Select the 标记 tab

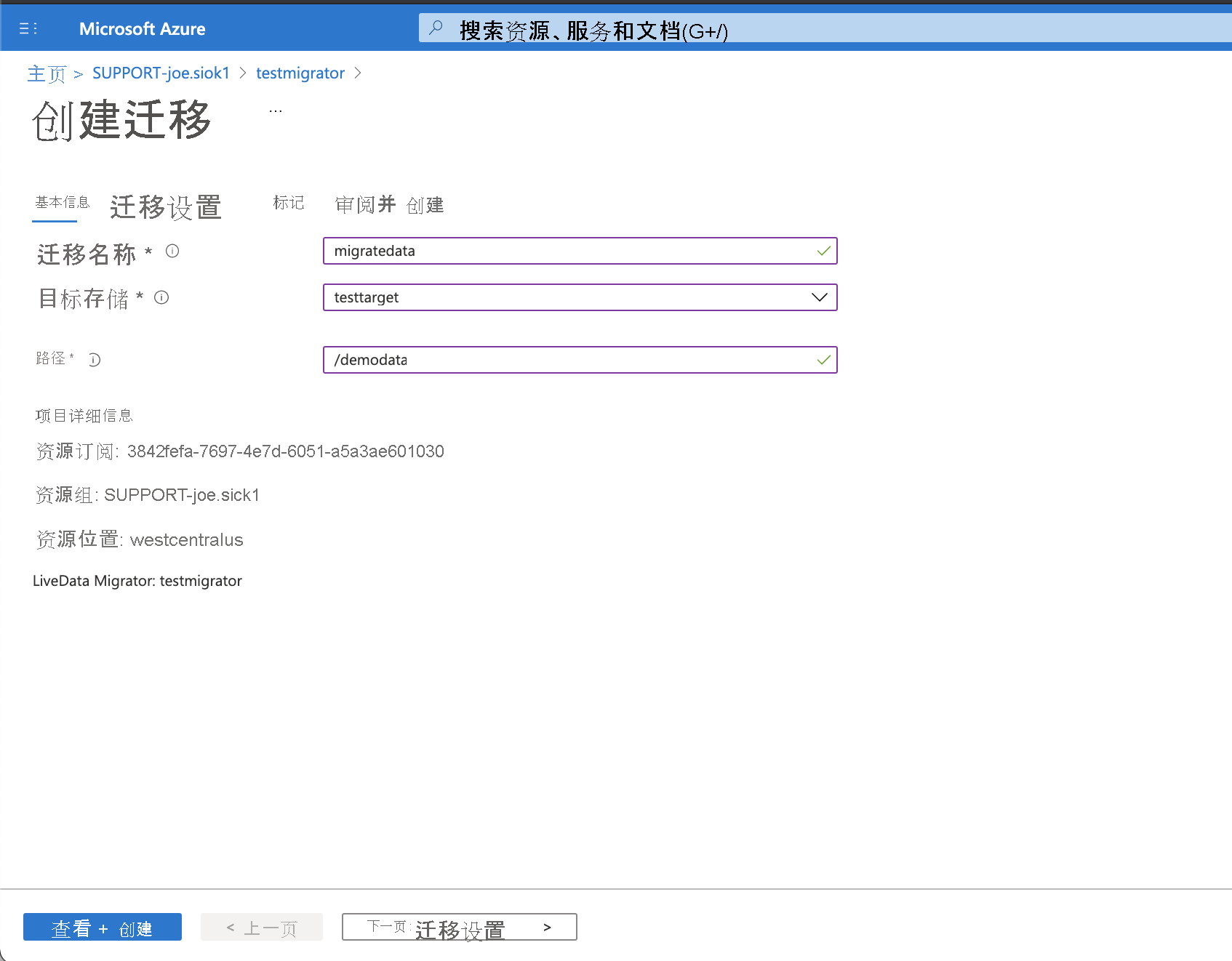[288, 204]
